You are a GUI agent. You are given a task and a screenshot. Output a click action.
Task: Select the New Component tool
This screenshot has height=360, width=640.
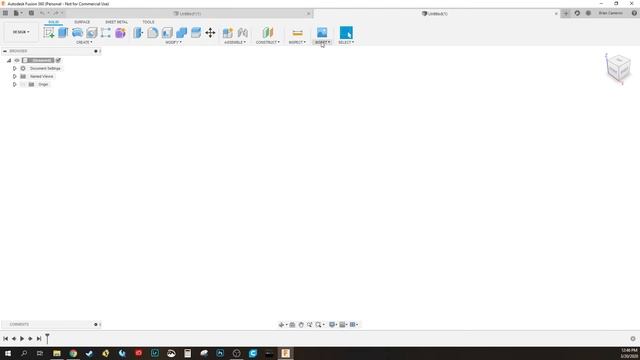pos(228,33)
